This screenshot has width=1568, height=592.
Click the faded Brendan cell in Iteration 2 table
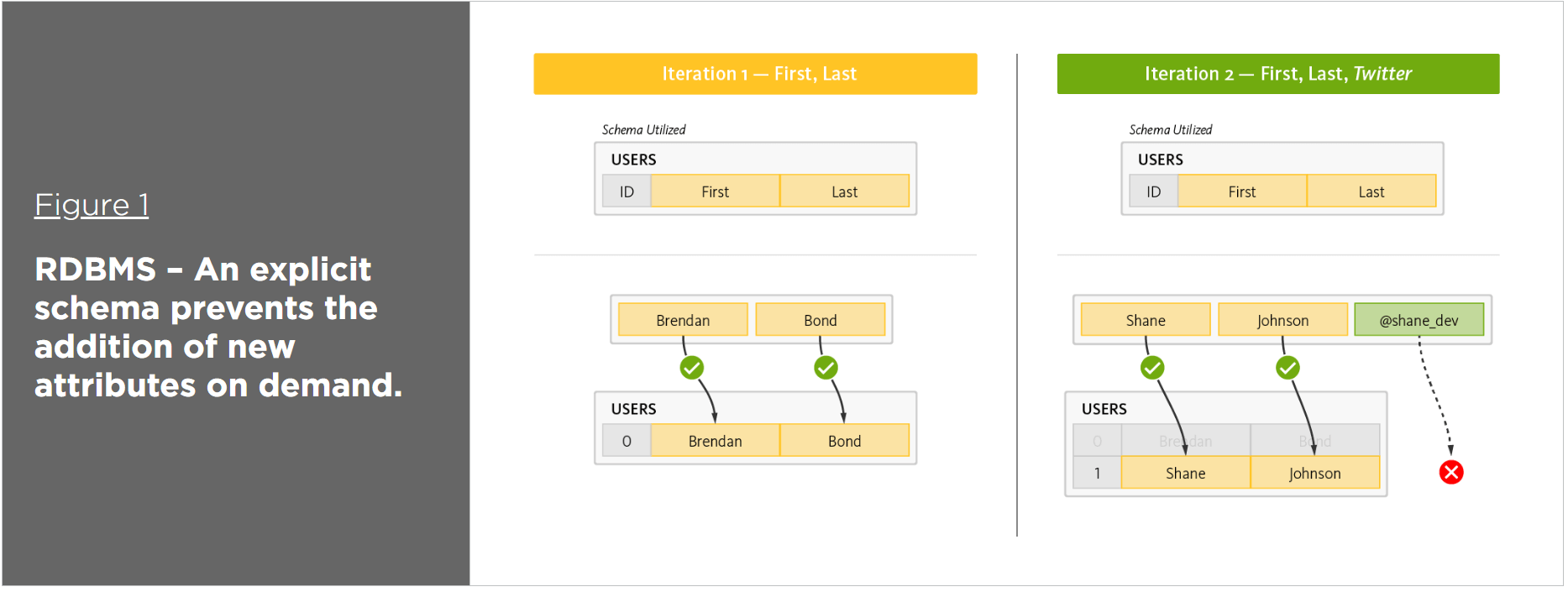(1185, 441)
